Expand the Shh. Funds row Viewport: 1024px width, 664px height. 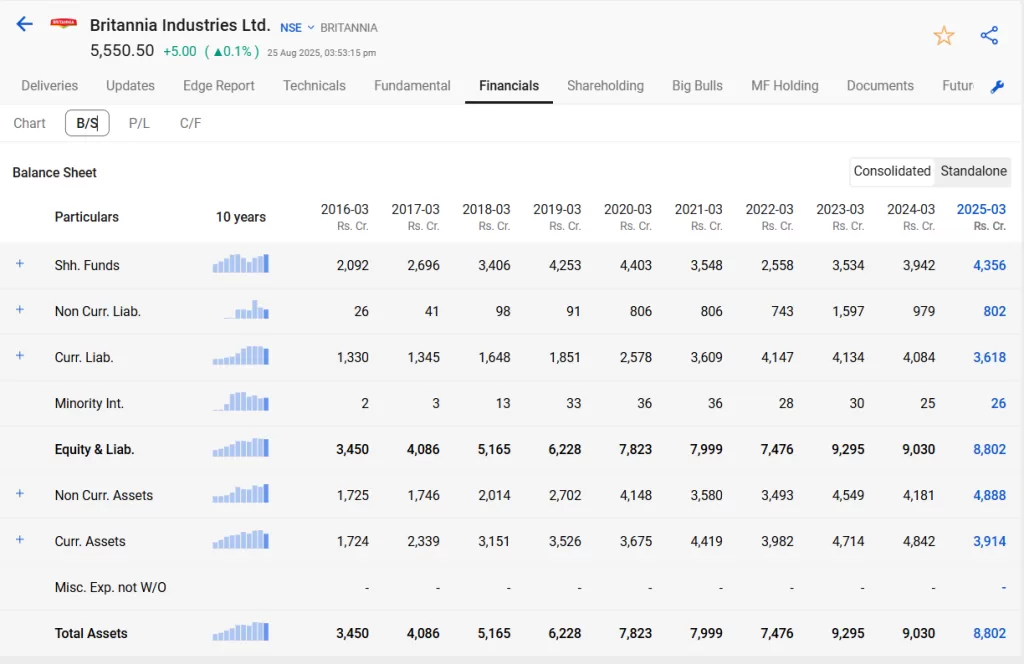(20, 264)
